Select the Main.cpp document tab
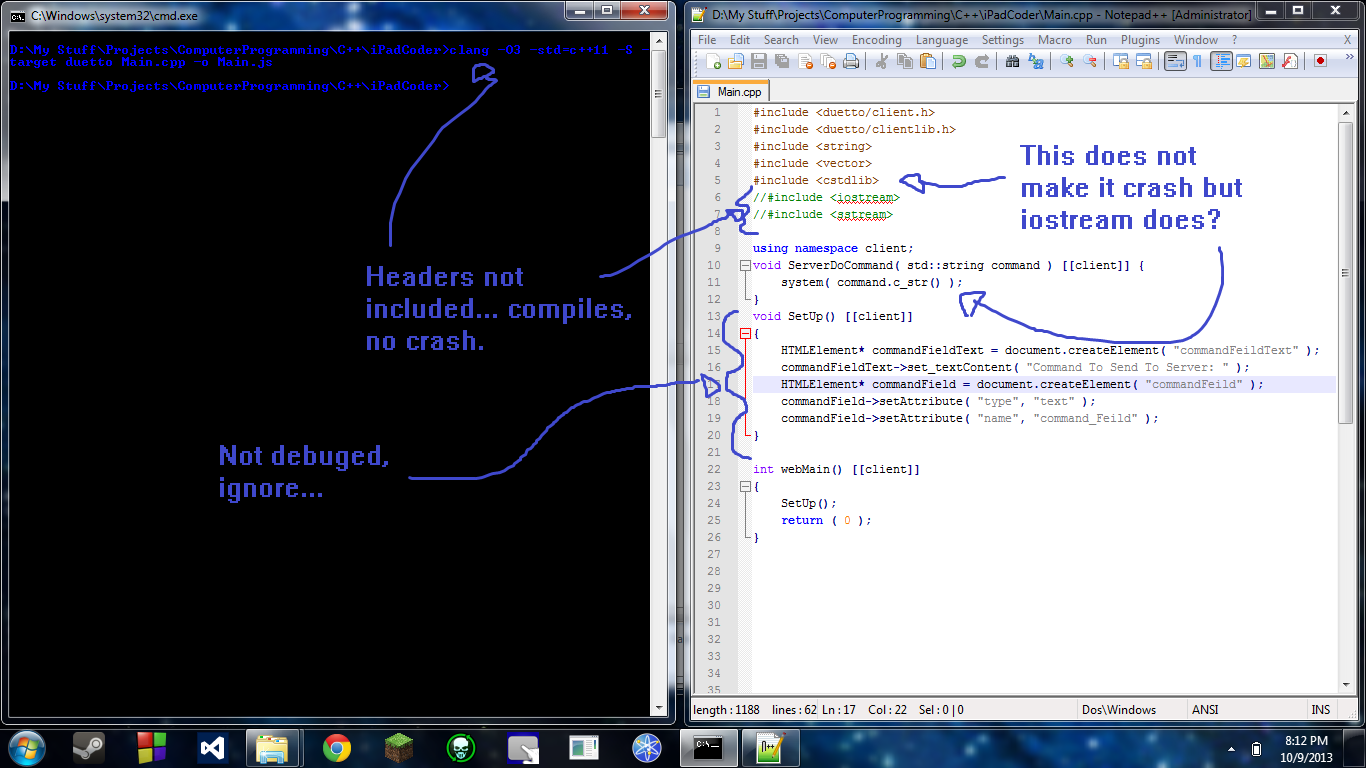Screen dimensions: 1366x768 pyautogui.click(x=732, y=92)
